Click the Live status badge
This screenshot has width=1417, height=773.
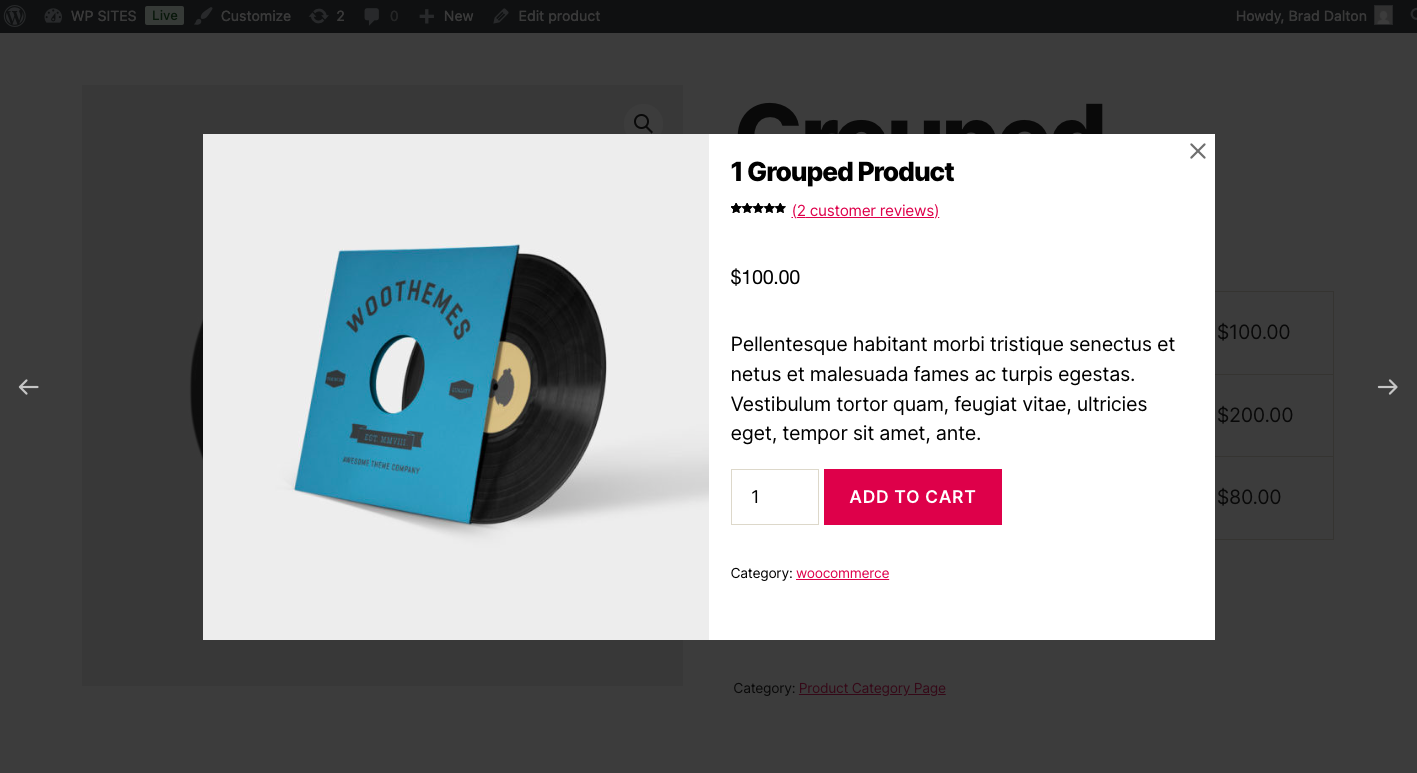[x=164, y=16]
